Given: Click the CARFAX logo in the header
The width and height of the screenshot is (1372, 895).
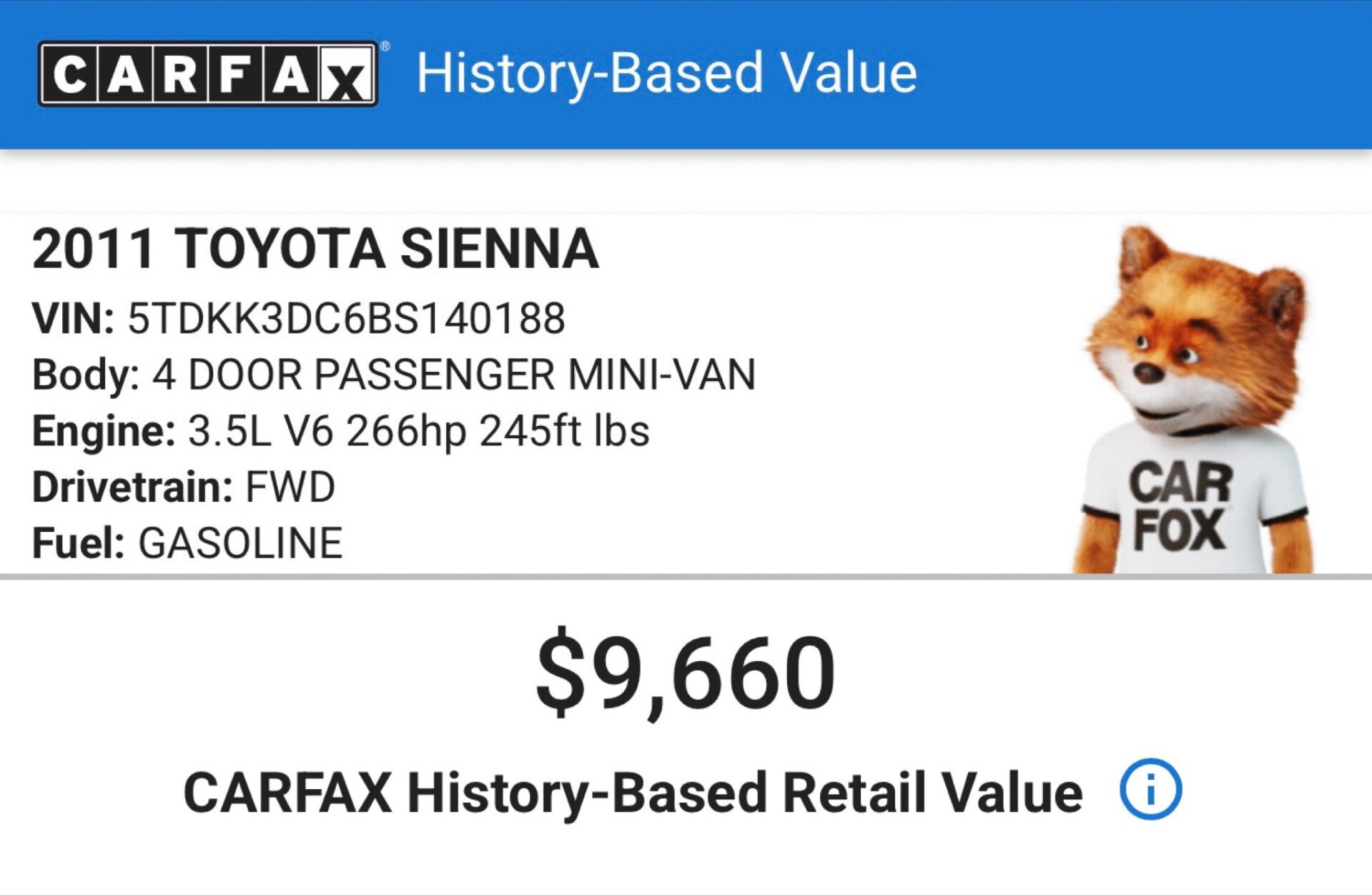Looking at the screenshot, I should [x=207, y=74].
